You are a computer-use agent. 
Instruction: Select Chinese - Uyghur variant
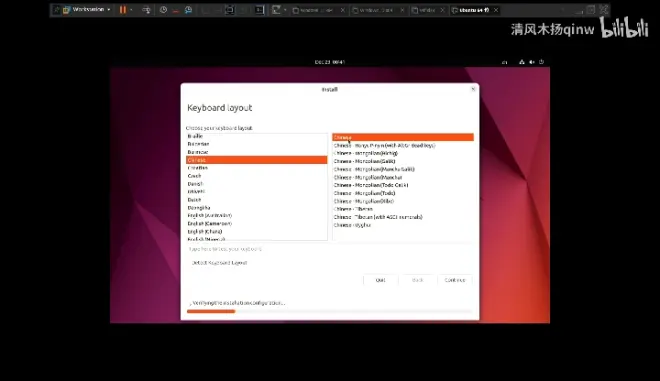403,225
